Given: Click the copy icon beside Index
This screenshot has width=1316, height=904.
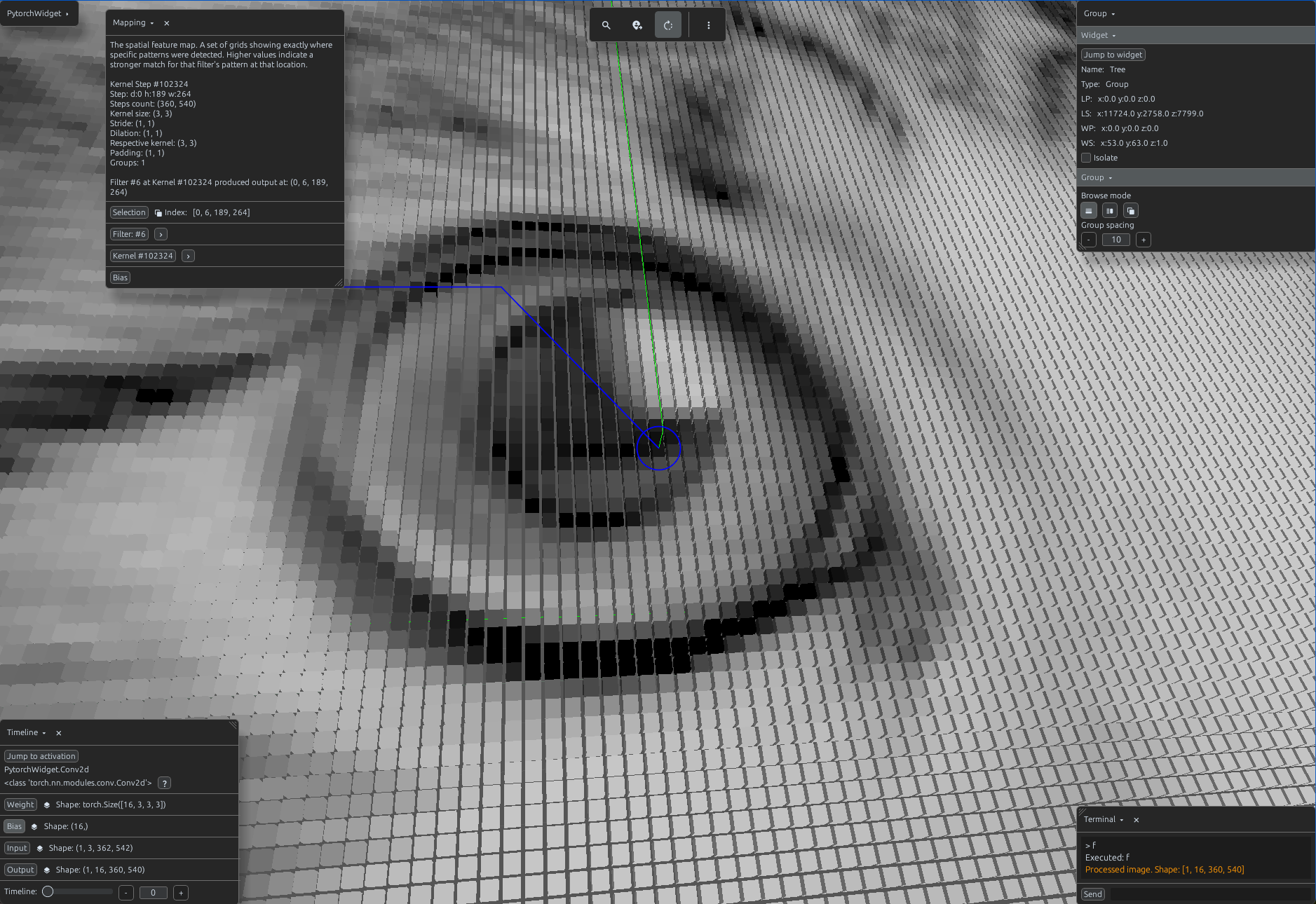Looking at the screenshot, I should point(158,213).
